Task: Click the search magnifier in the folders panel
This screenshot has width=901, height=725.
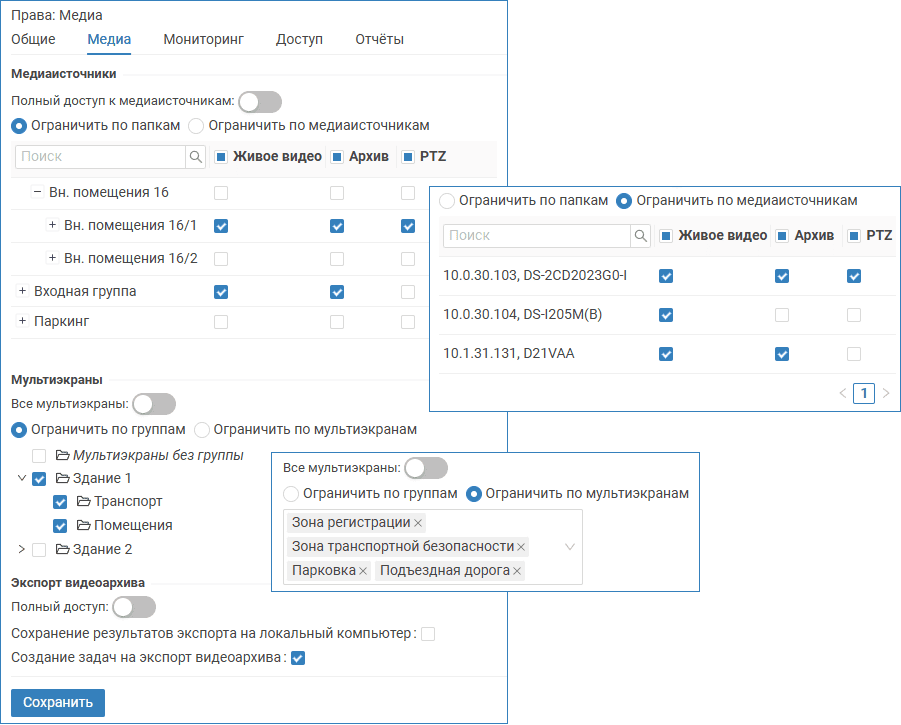Action: [195, 156]
